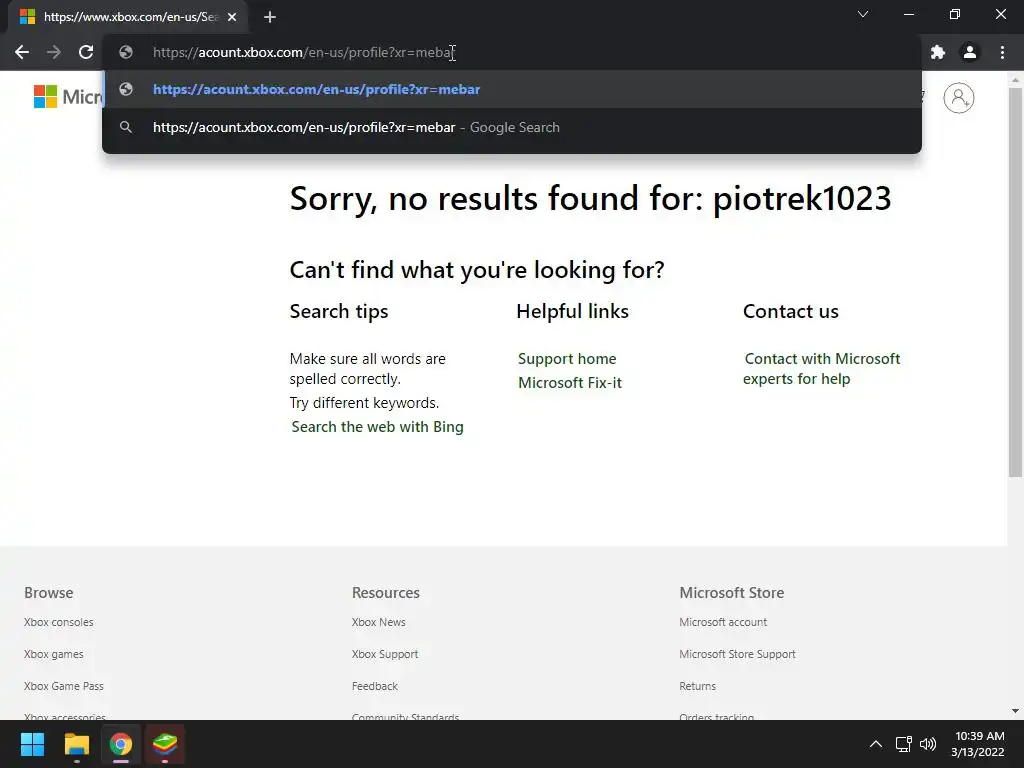This screenshot has height=768, width=1024.
Task: Reload the current page
Action: click(86, 52)
